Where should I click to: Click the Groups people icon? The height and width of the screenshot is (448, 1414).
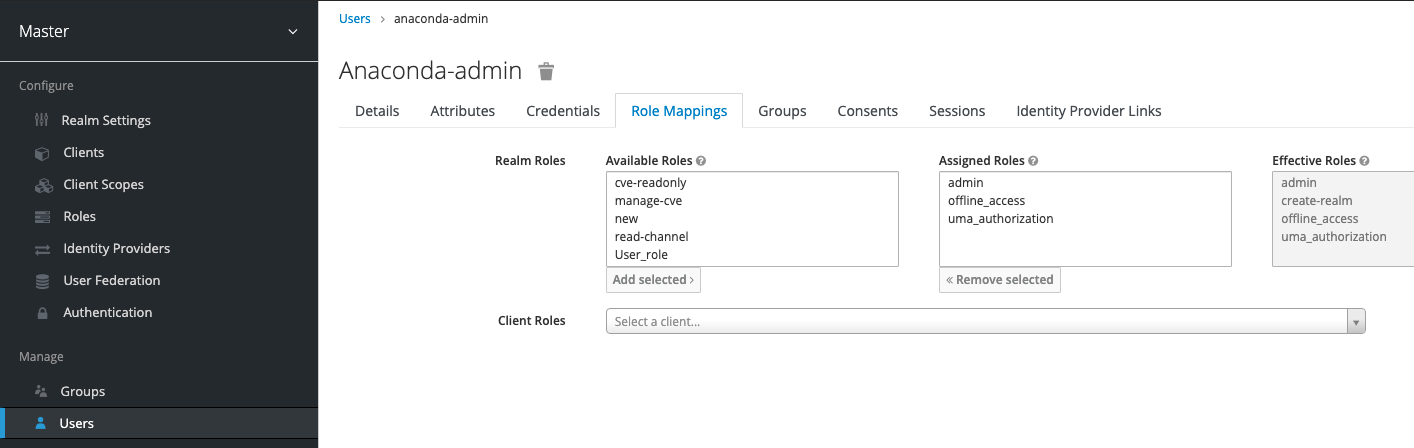[x=41, y=391]
